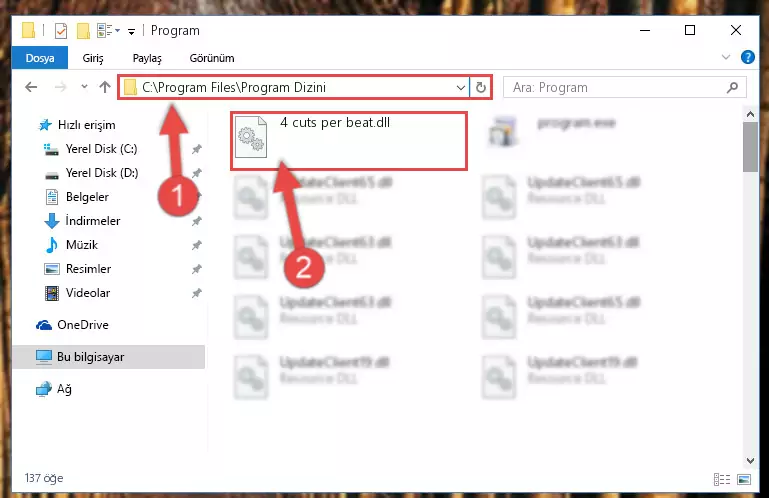The image size is (769, 498).
Task: Click the back navigation arrow
Action: [x=31, y=87]
